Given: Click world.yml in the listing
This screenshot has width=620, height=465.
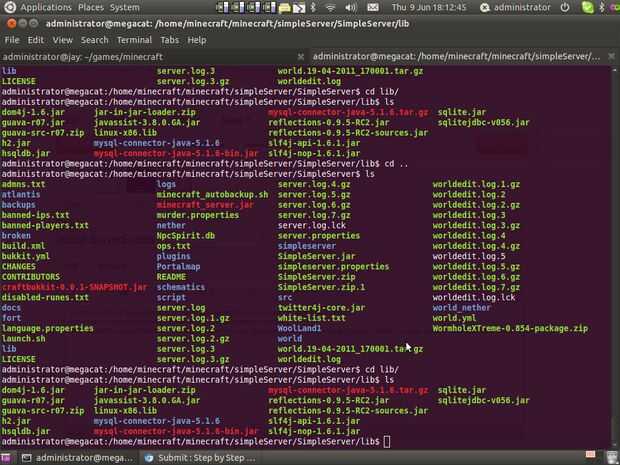Looking at the screenshot, I should [x=454, y=318].
